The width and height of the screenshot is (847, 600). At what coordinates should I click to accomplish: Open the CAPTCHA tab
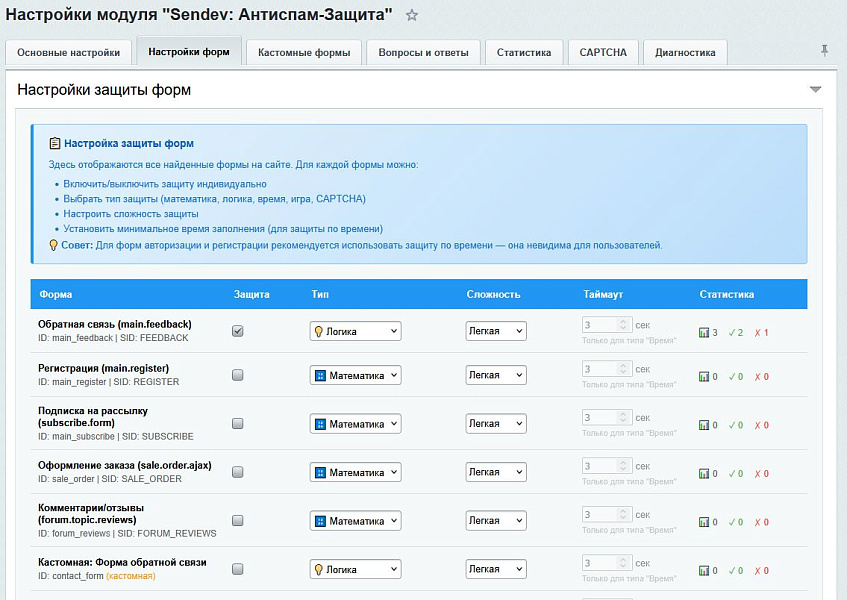pos(603,53)
